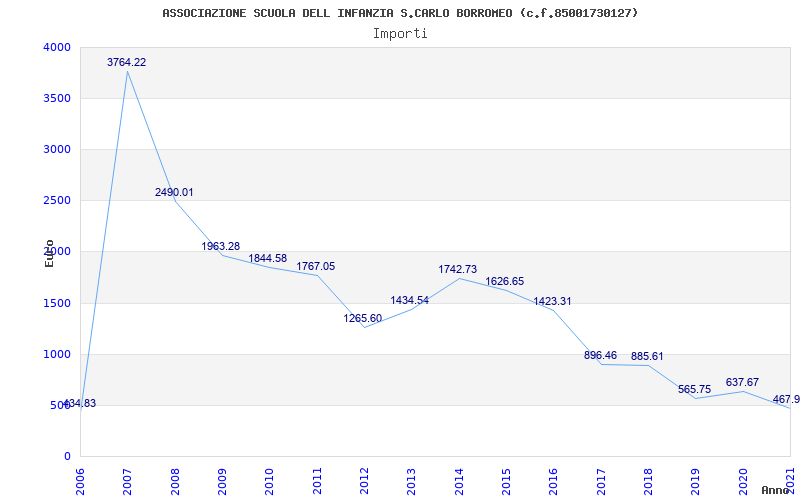Screen dimensions: 800x500
Task: Click y-axis label 0
Action: (x=67, y=457)
